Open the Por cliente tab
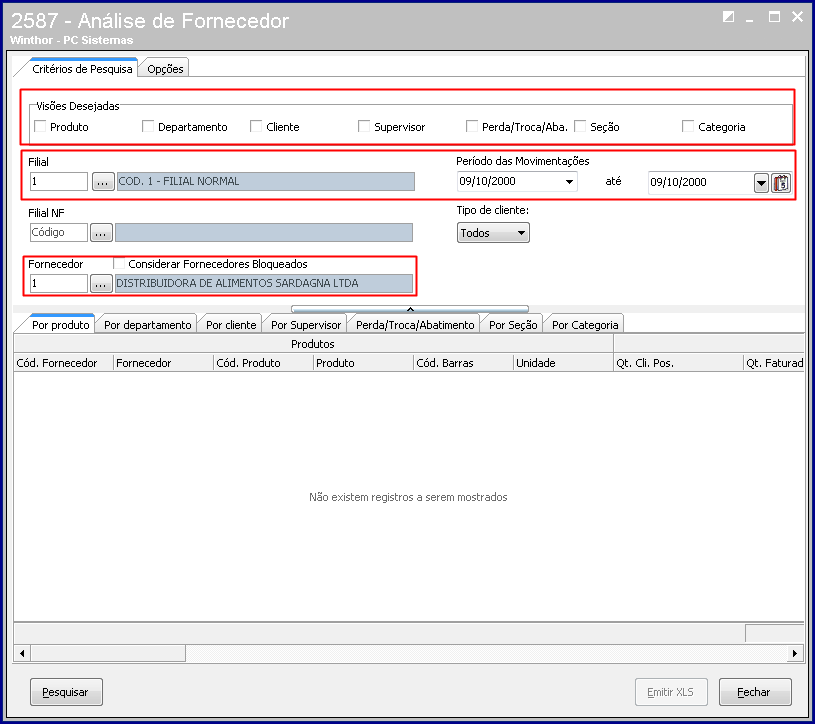This screenshot has width=815, height=724. (x=231, y=325)
